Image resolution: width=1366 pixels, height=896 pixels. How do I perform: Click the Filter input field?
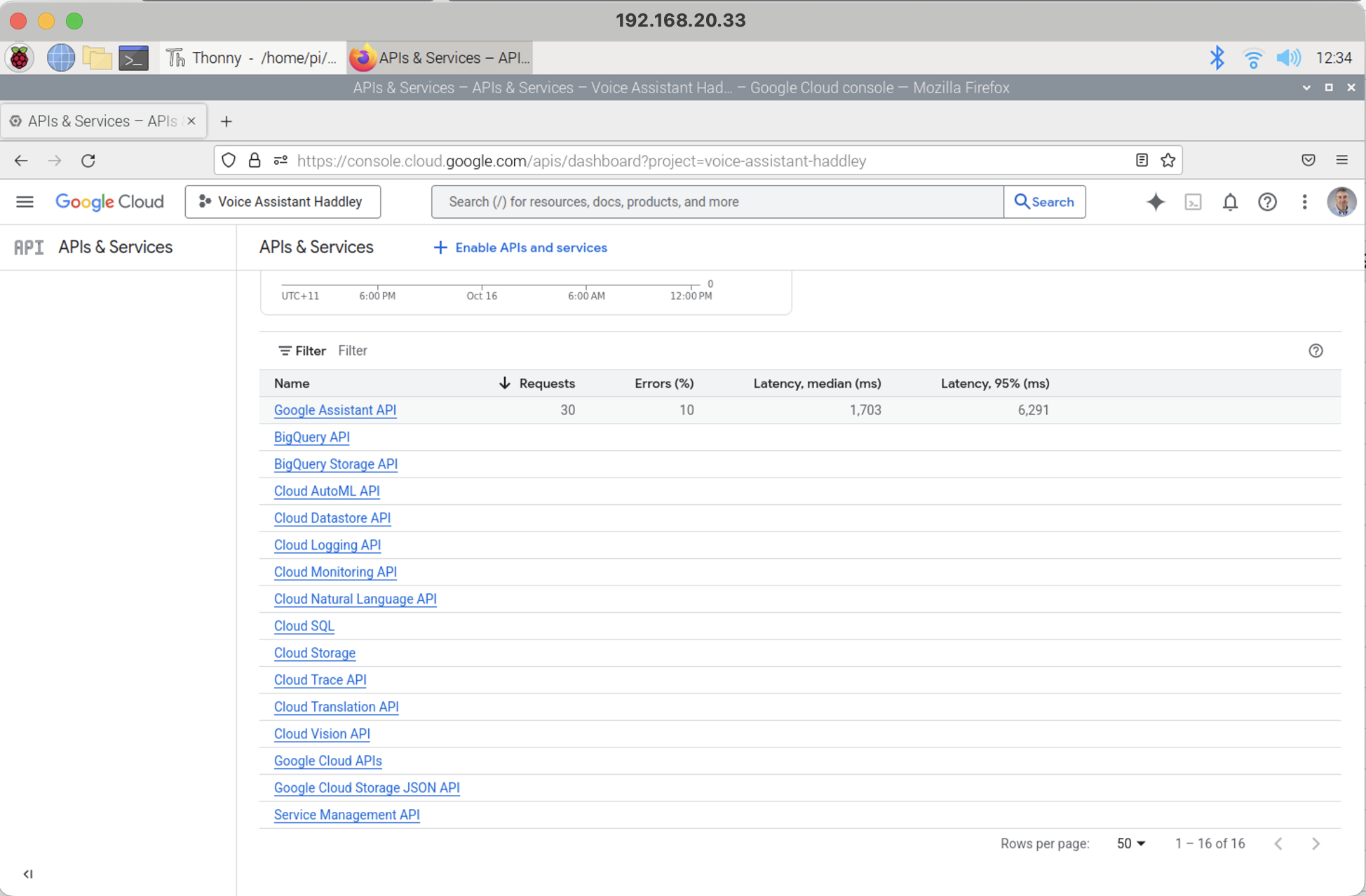(x=491, y=351)
